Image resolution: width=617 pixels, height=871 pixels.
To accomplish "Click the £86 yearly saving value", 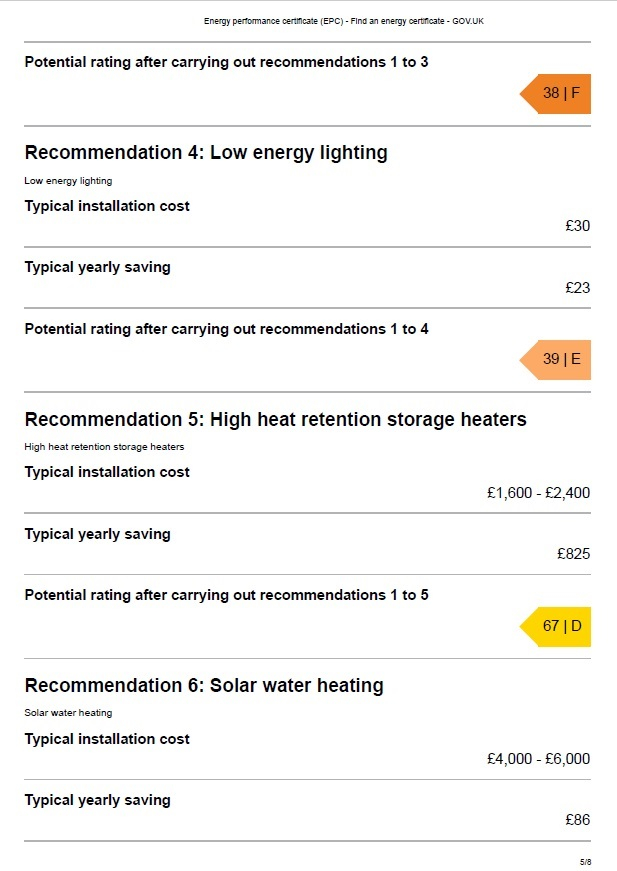I will pos(578,819).
